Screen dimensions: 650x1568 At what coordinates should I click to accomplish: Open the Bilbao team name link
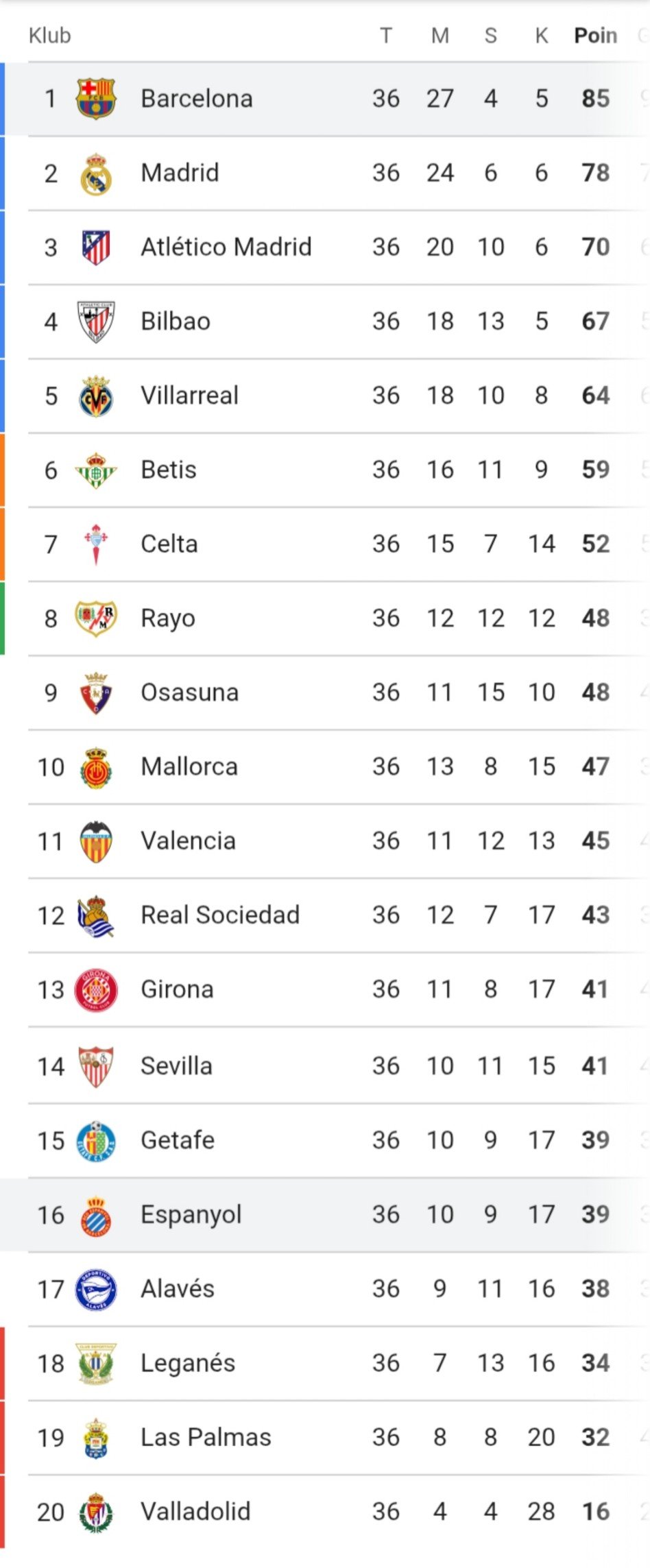click(x=176, y=322)
